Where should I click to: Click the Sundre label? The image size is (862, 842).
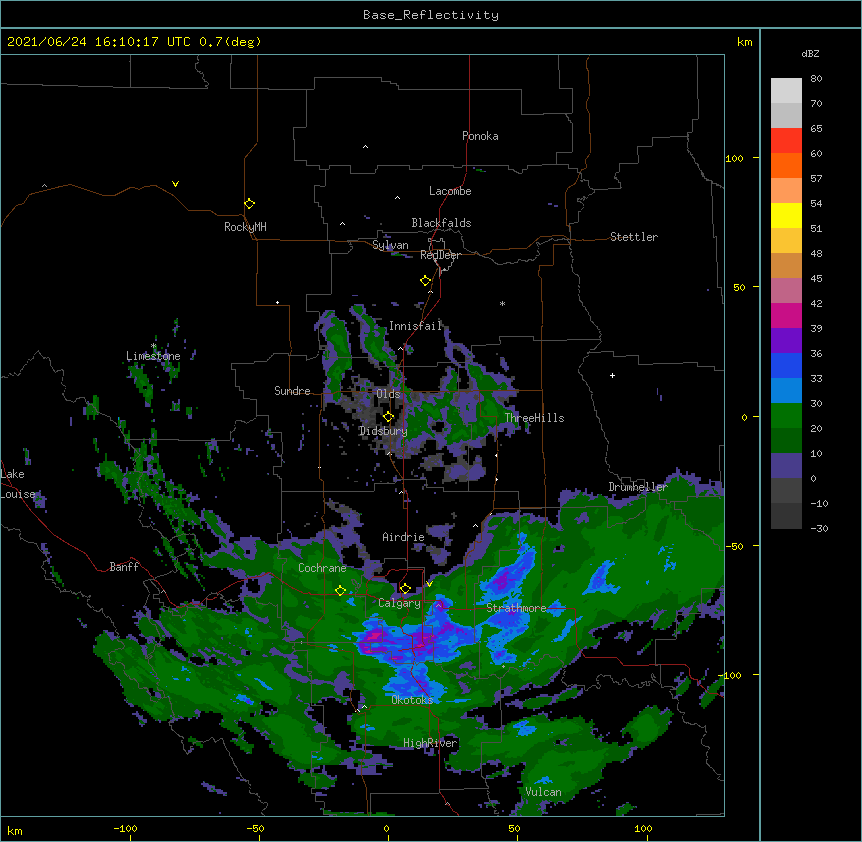[292, 391]
